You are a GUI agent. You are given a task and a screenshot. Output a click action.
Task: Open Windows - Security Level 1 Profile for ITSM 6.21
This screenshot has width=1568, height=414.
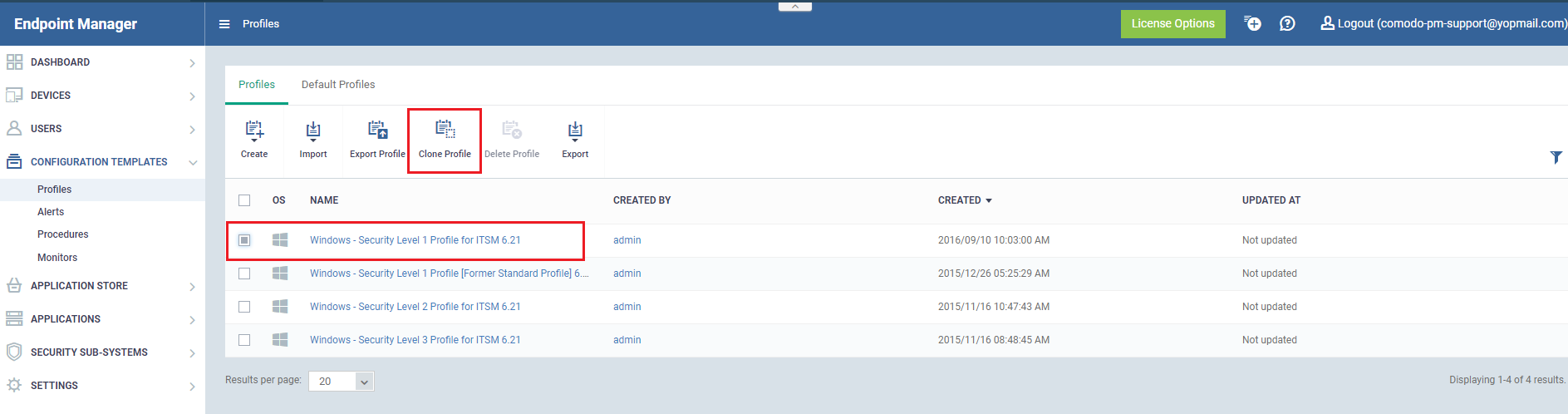click(415, 240)
